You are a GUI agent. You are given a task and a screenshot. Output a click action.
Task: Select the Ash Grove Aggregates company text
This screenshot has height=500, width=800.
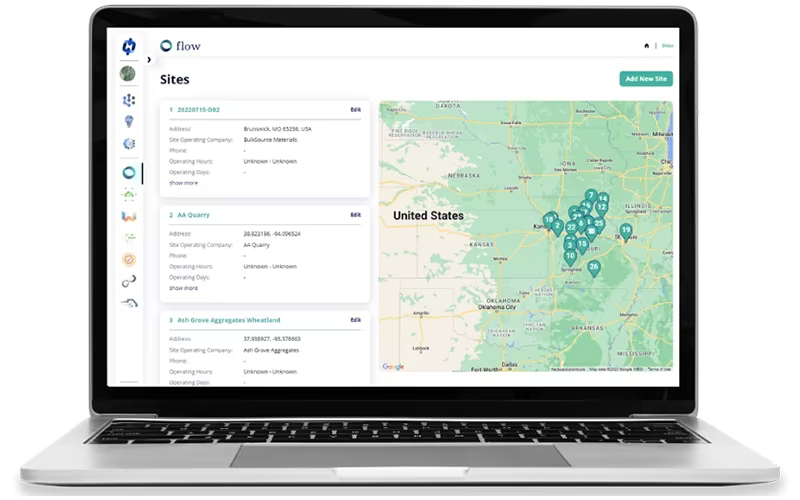tap(271, 350)
